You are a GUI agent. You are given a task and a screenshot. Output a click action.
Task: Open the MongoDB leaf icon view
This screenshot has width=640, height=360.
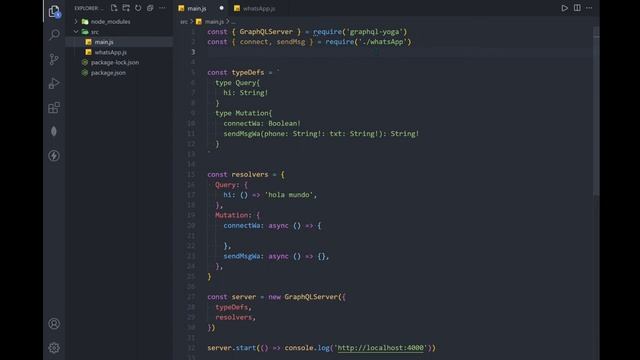pos(54,131)
